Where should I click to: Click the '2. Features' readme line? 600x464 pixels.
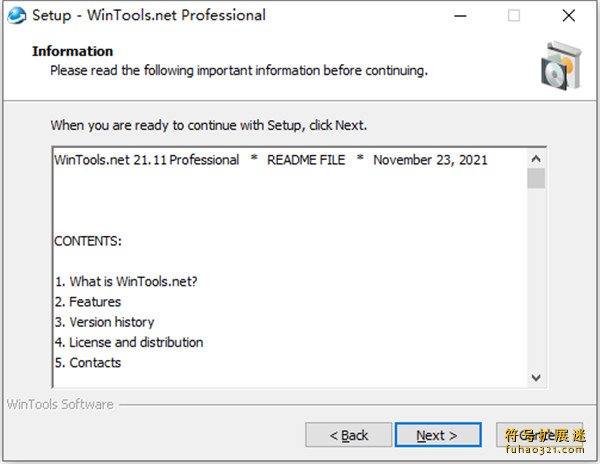(x=88, y=302)
